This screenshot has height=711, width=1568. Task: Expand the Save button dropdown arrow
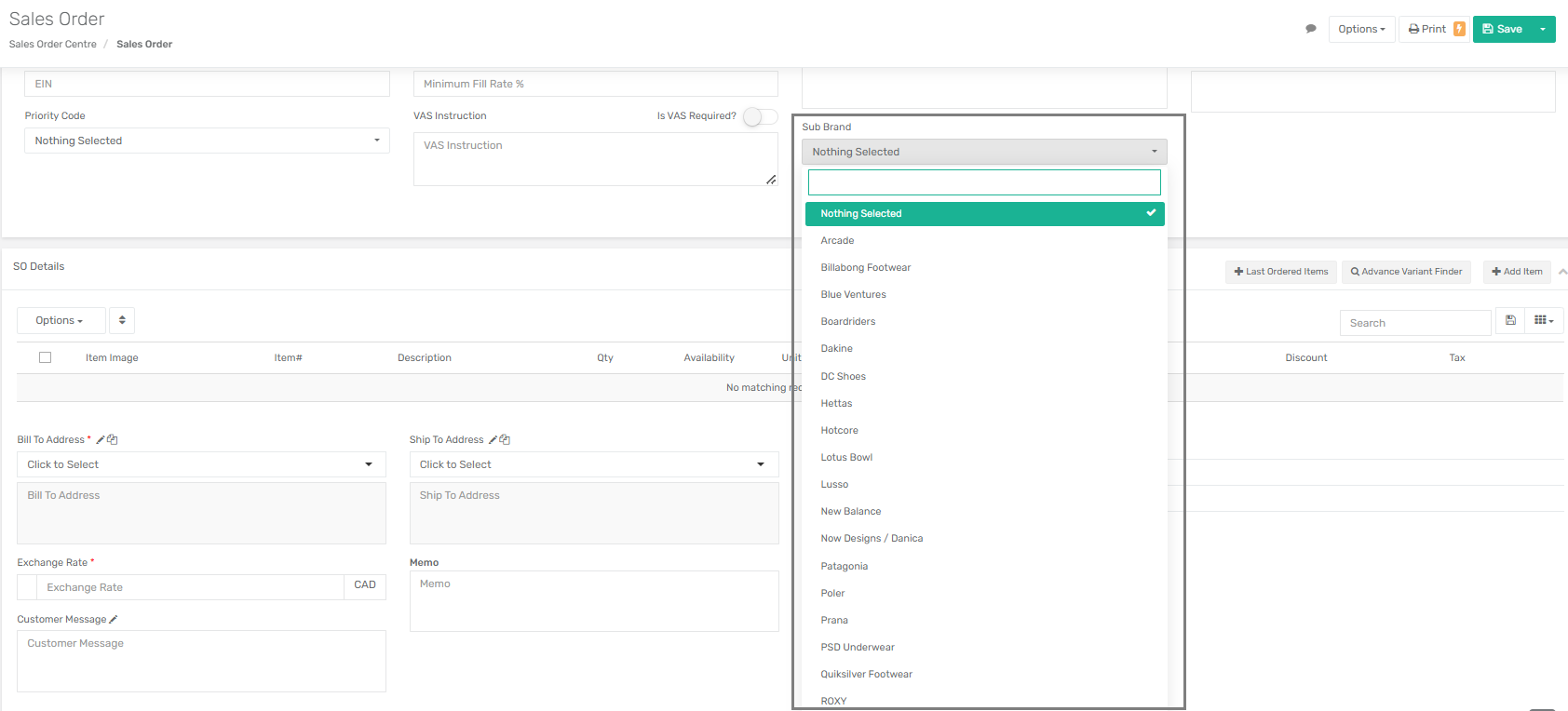1543,29
